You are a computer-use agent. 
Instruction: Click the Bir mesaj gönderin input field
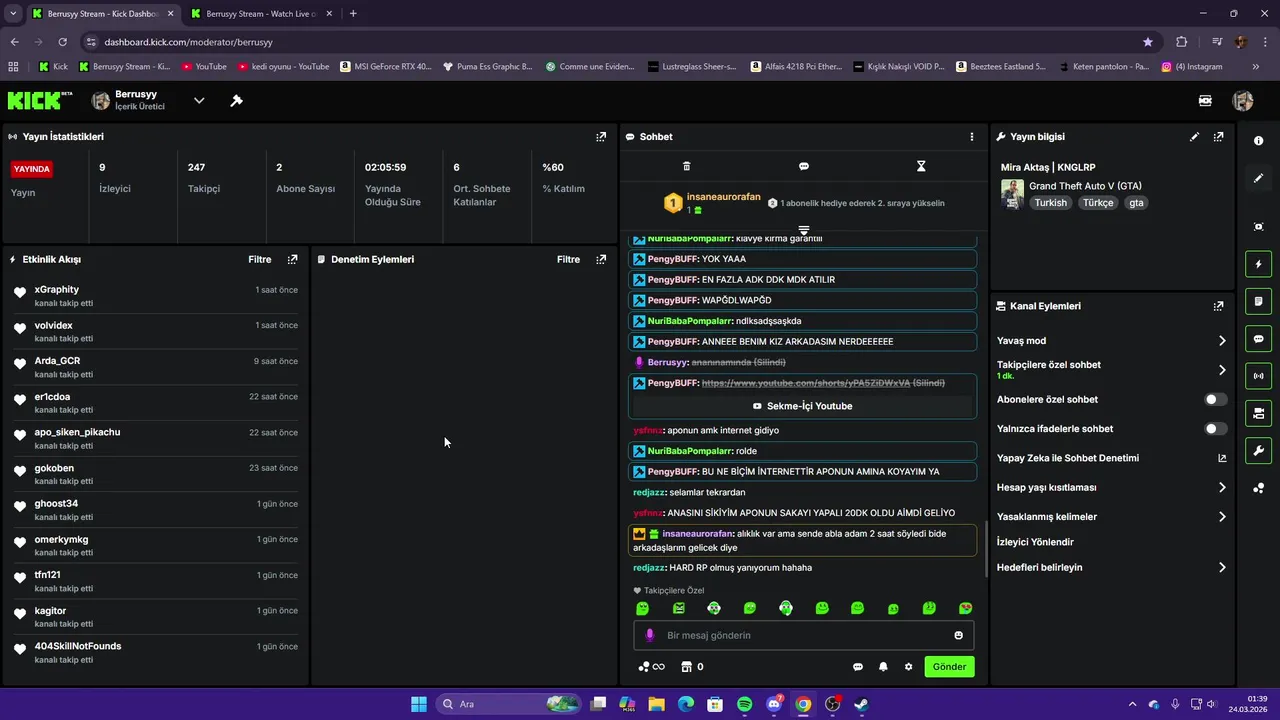[803, 635]
